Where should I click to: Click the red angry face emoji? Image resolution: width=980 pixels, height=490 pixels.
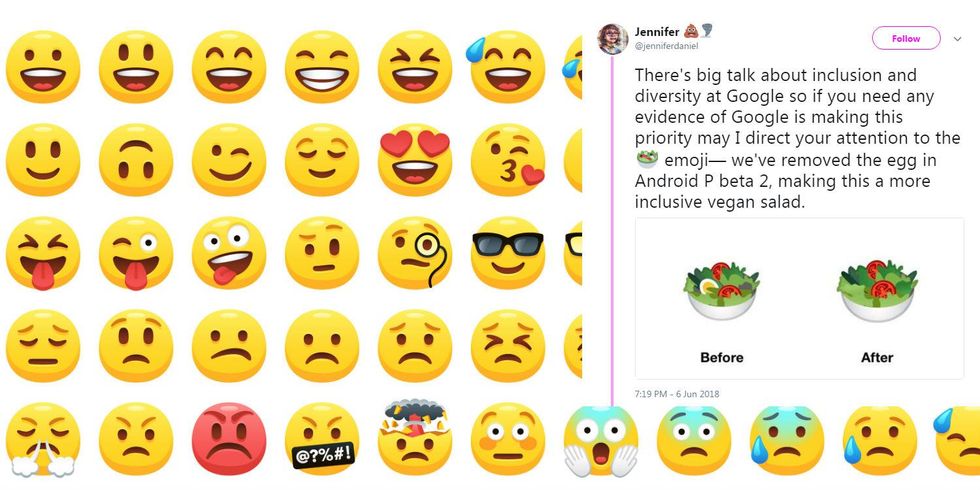[229, 439]
